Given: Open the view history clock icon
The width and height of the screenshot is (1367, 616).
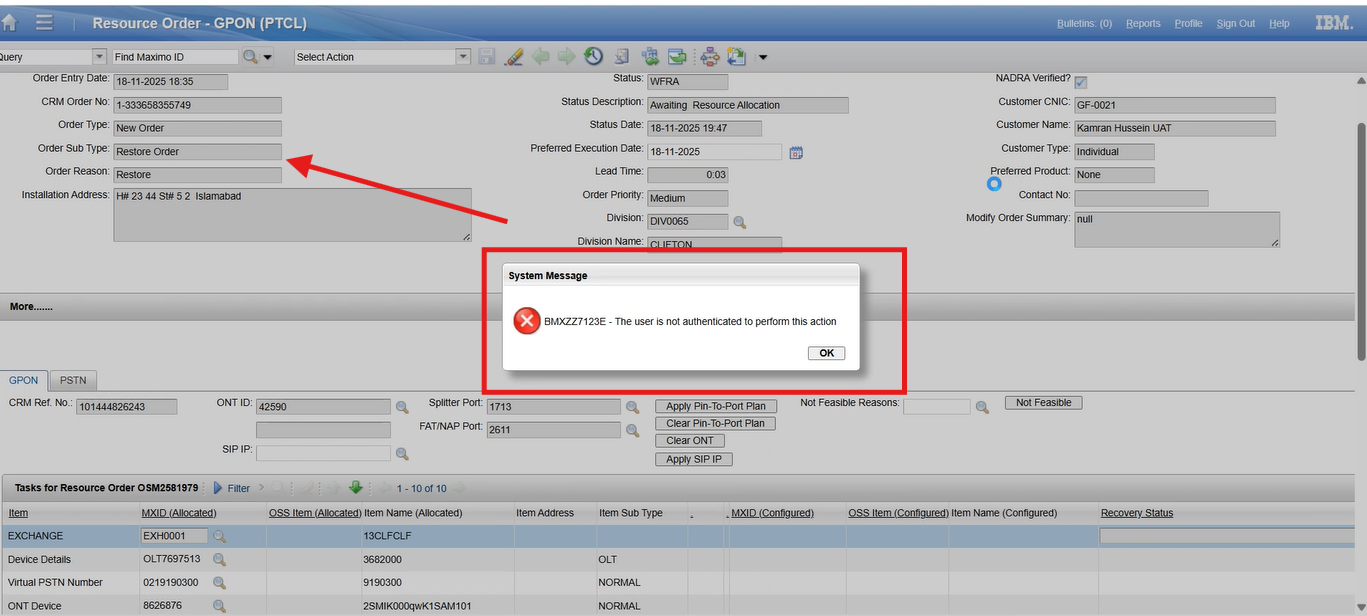Looking at the screenshot, I should tap(594, 57).
